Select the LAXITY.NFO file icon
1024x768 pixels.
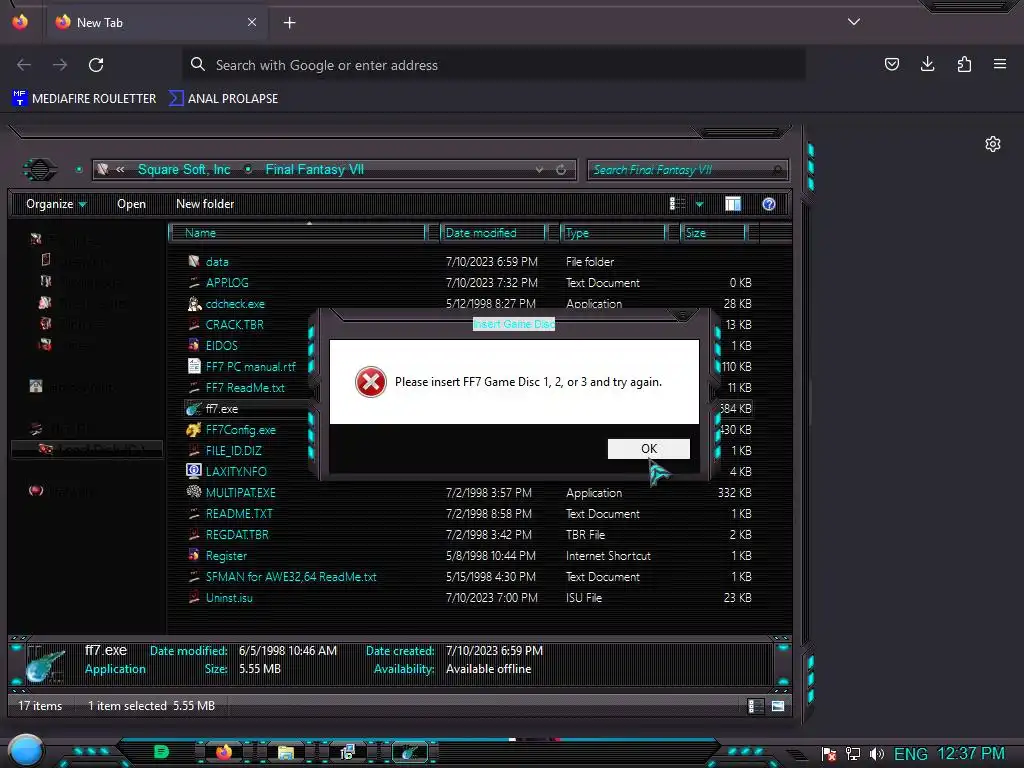click(x=194, y=471)
